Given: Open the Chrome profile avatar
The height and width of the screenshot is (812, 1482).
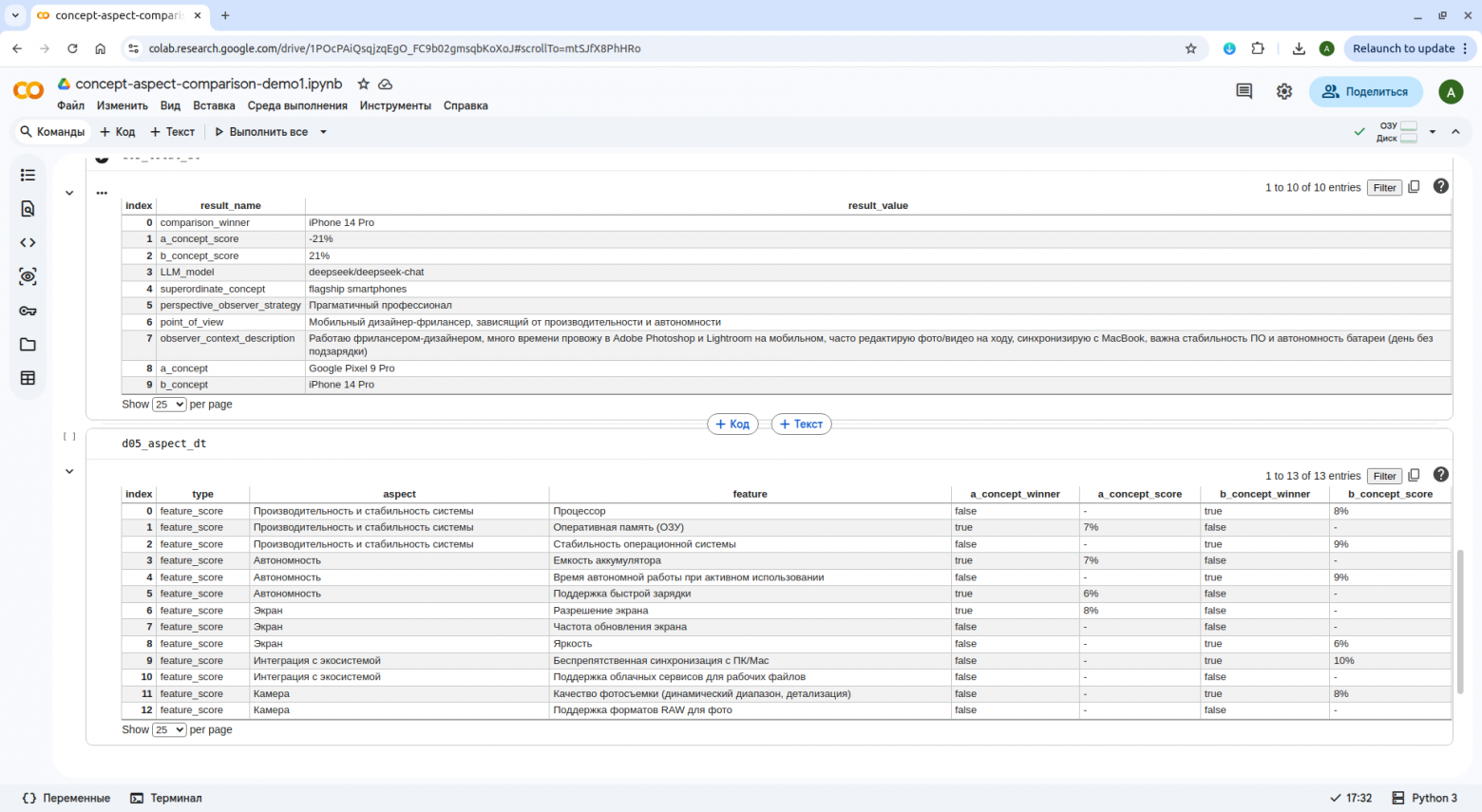Looking at the screenshot, I should [x=1327, y=48].
